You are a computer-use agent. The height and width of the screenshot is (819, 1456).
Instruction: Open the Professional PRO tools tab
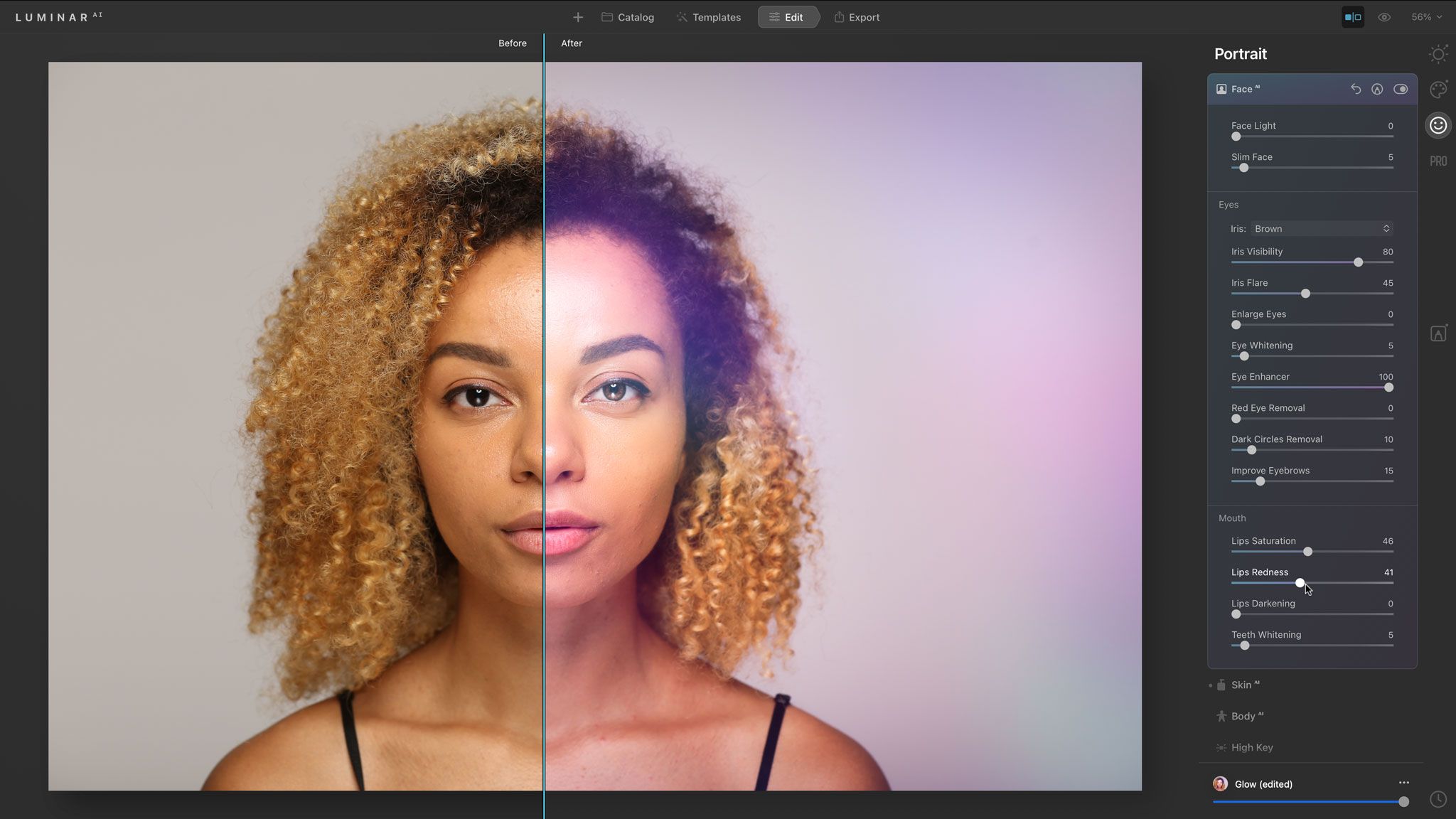point(1438,161)
